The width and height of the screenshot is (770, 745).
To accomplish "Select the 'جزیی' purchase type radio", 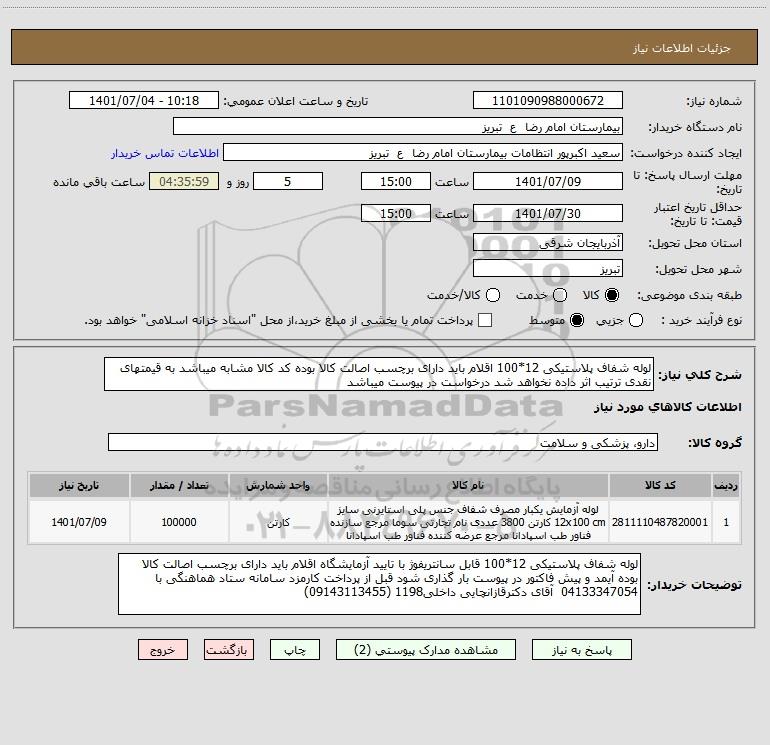I will [636, 320].
